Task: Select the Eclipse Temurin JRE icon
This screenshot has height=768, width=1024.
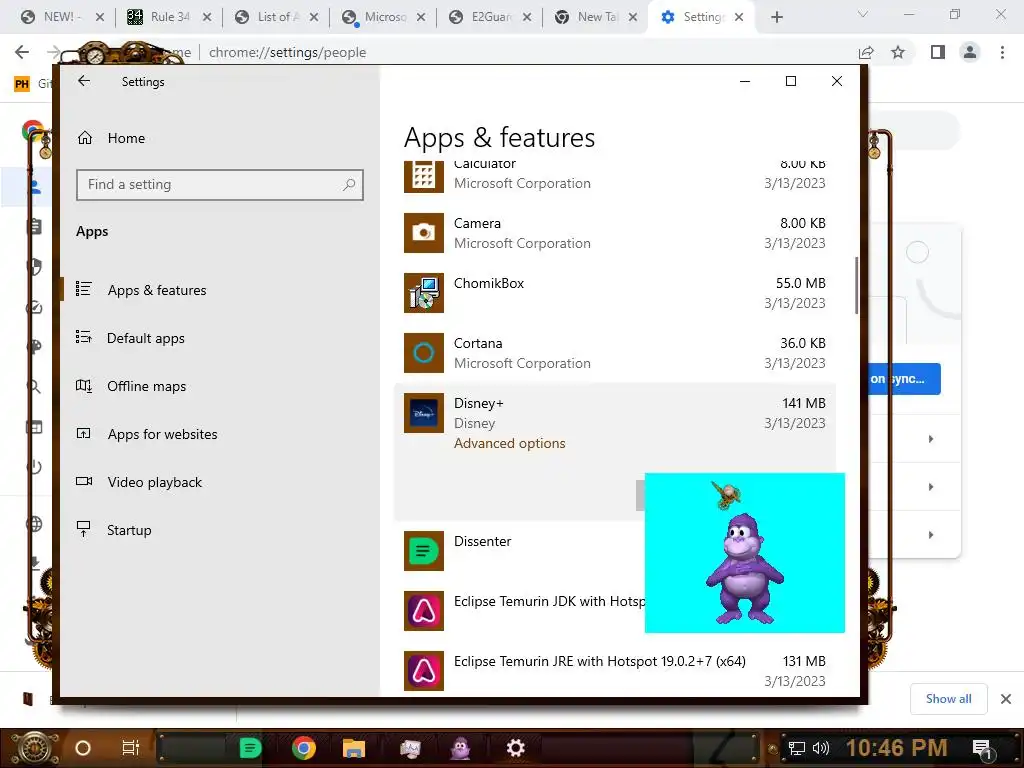Action: [x=424, y=671]
